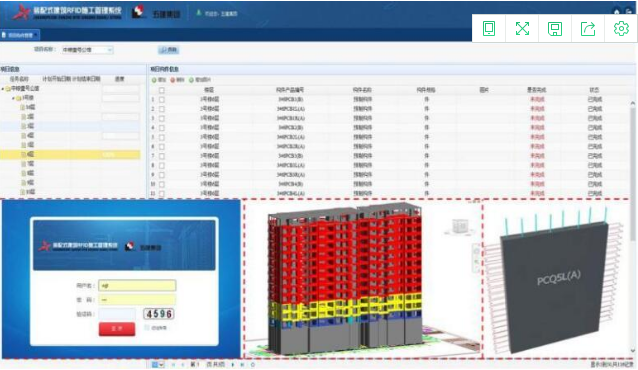Image resolution: width=638 pixels, height=370 pixels.
Task: Activate the fullscreen expand arrows icon
Action: pos(522,28)
